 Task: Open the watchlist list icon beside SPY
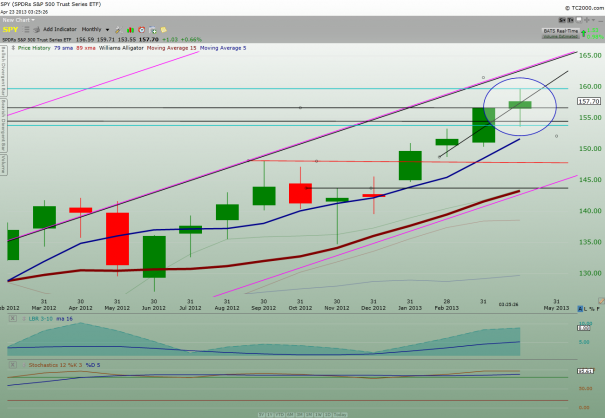click(x=26, y=30)
